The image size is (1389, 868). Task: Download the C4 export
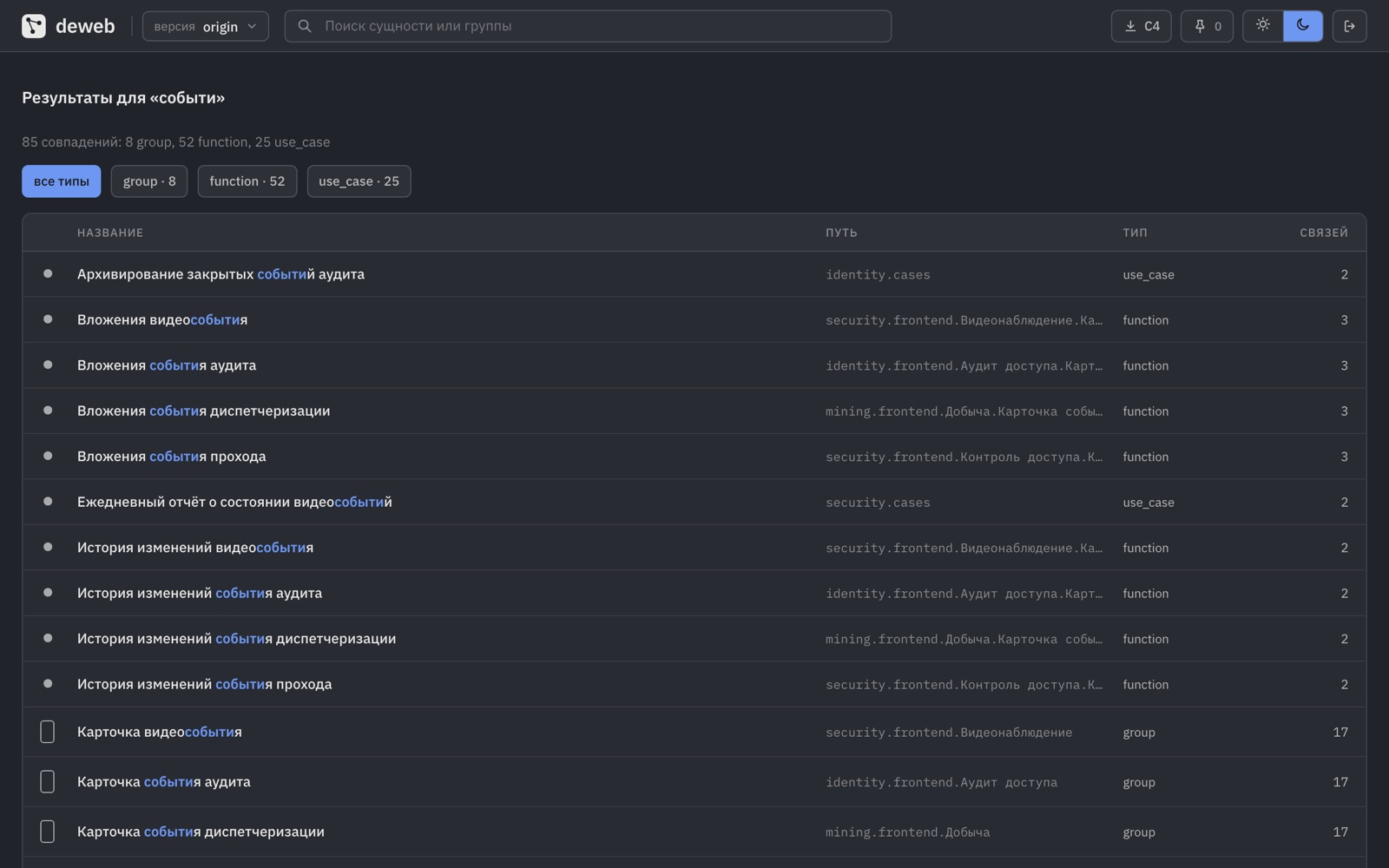1142,26
